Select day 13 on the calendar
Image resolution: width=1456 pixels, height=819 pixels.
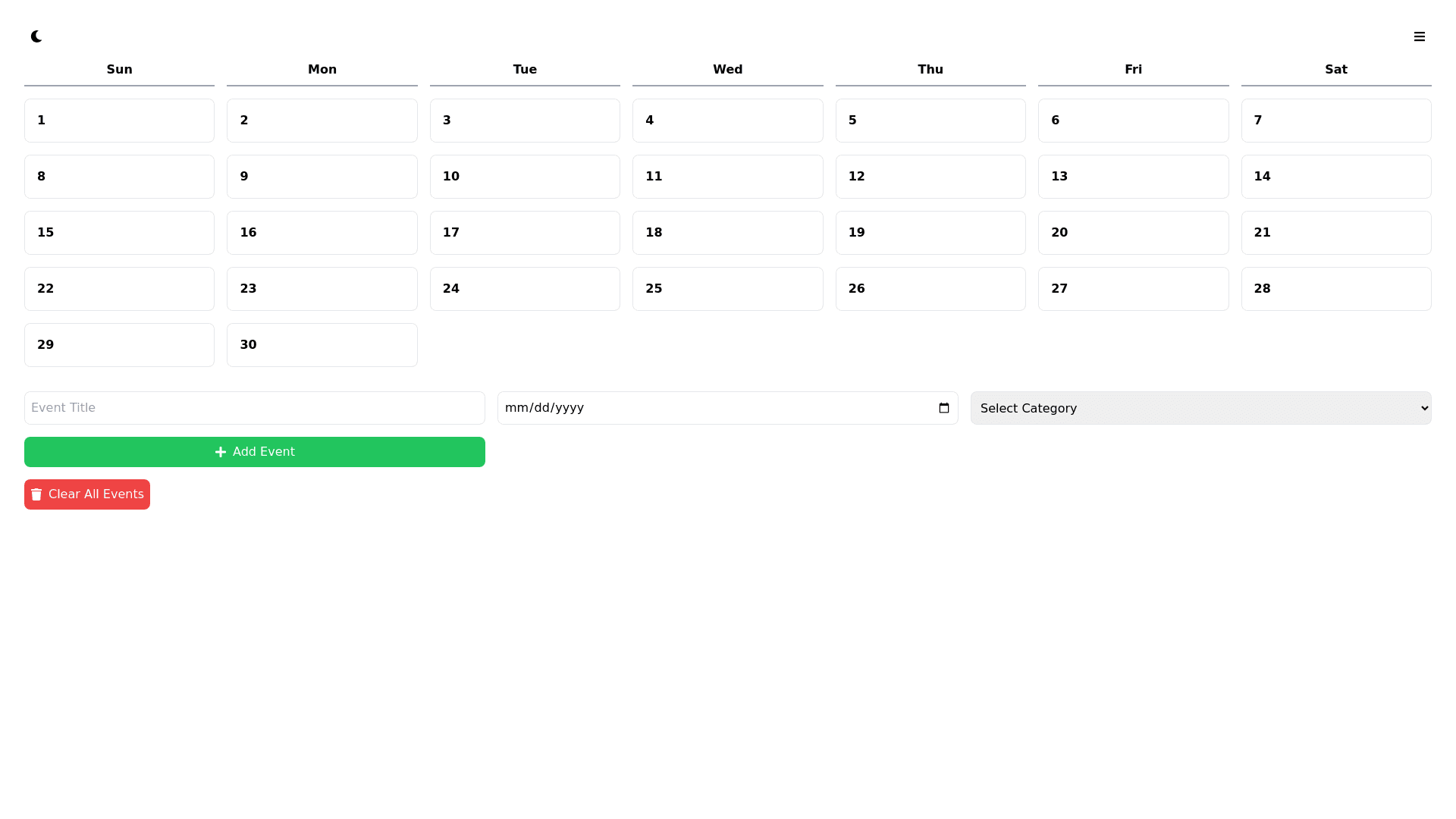(1133, 177)
